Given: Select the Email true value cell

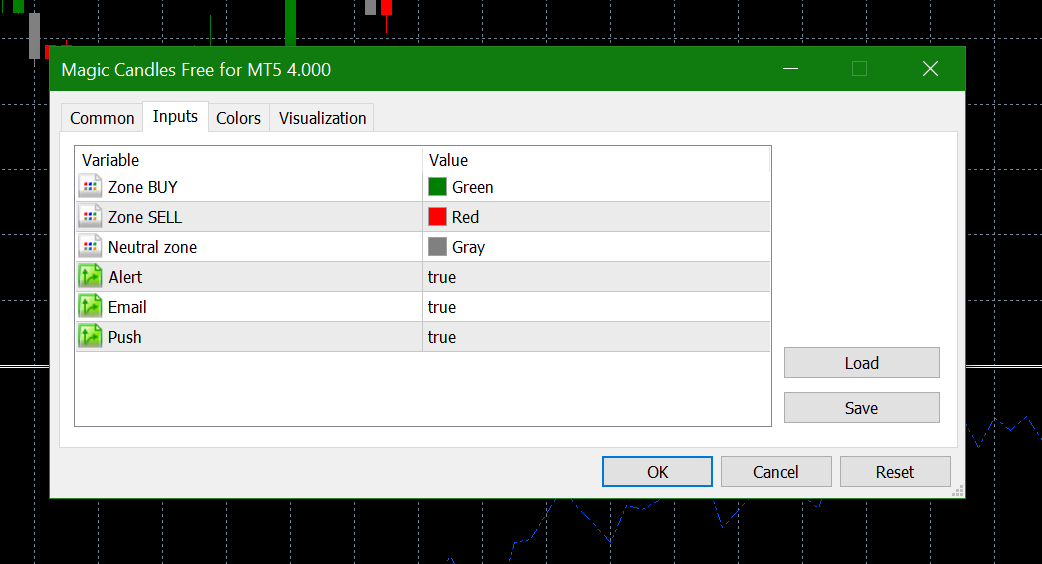Looking at the screenshot, I should 596,307.
